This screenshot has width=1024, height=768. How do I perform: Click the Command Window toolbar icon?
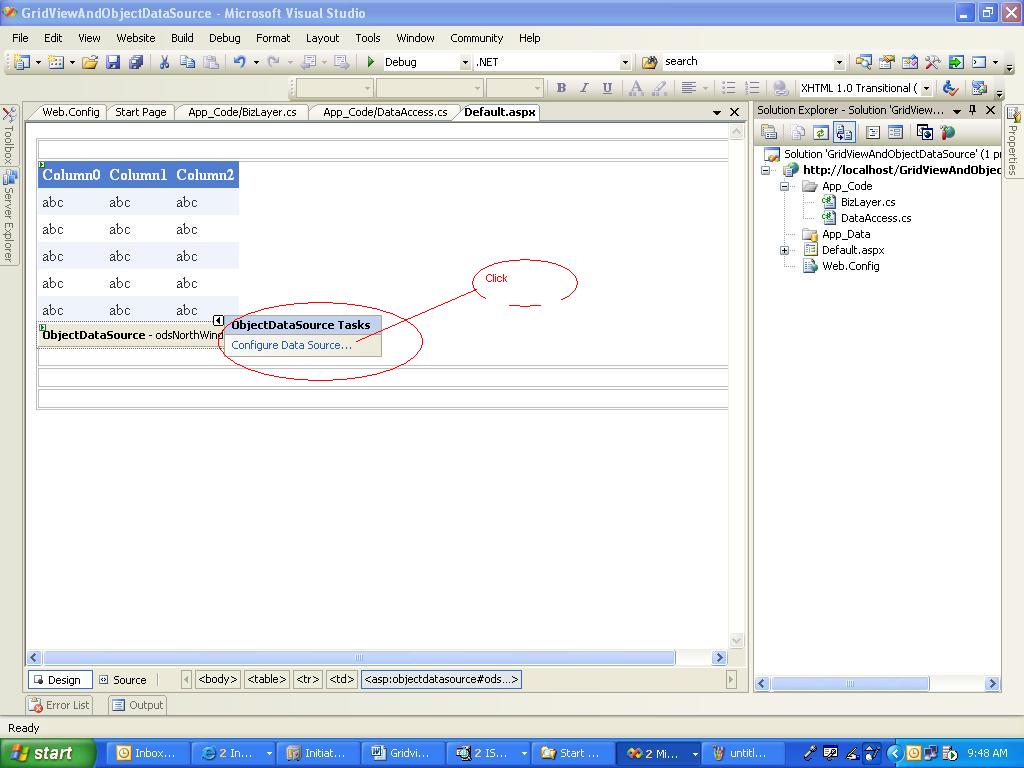[978, 62]
